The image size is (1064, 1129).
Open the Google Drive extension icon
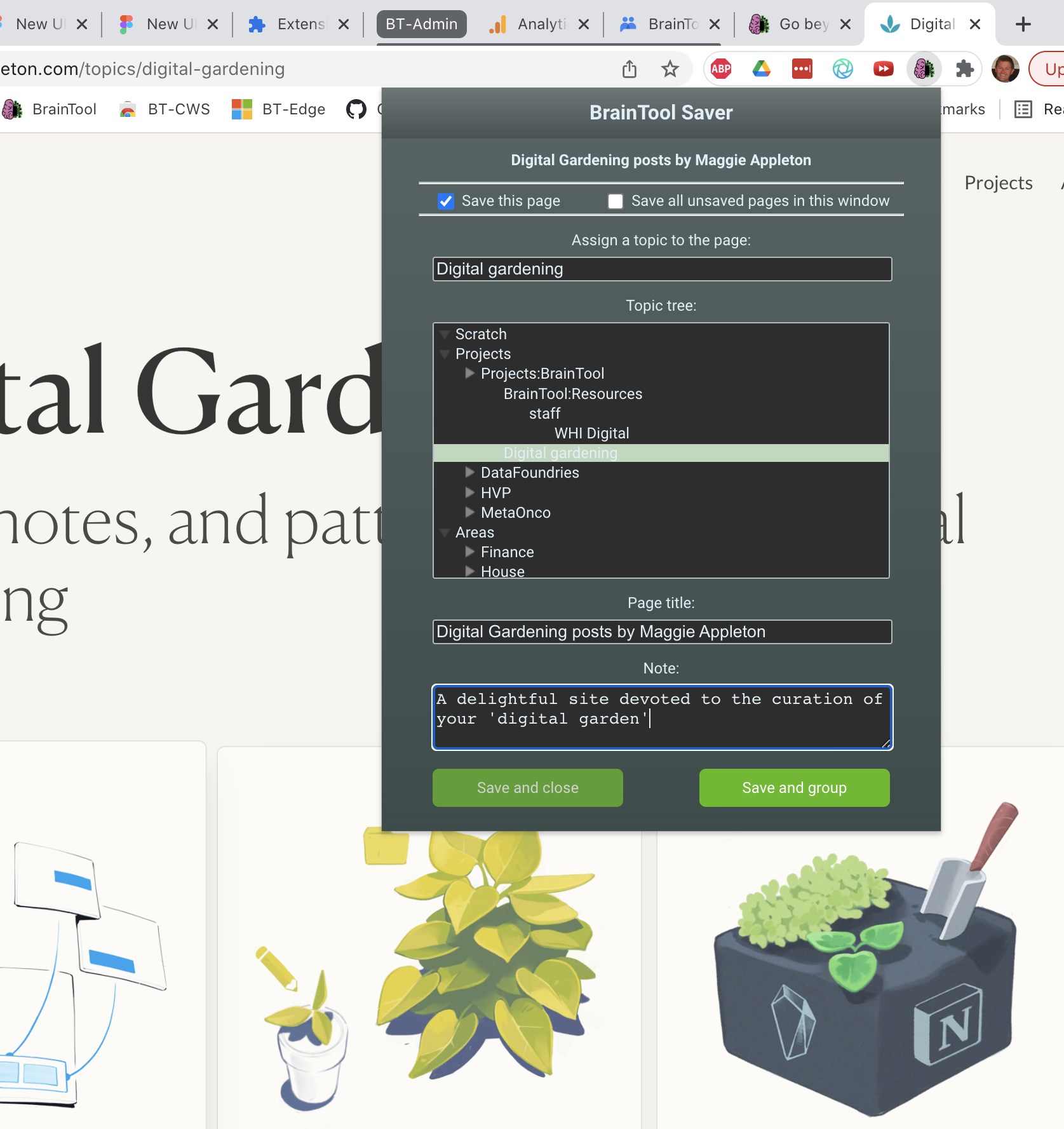762,69
